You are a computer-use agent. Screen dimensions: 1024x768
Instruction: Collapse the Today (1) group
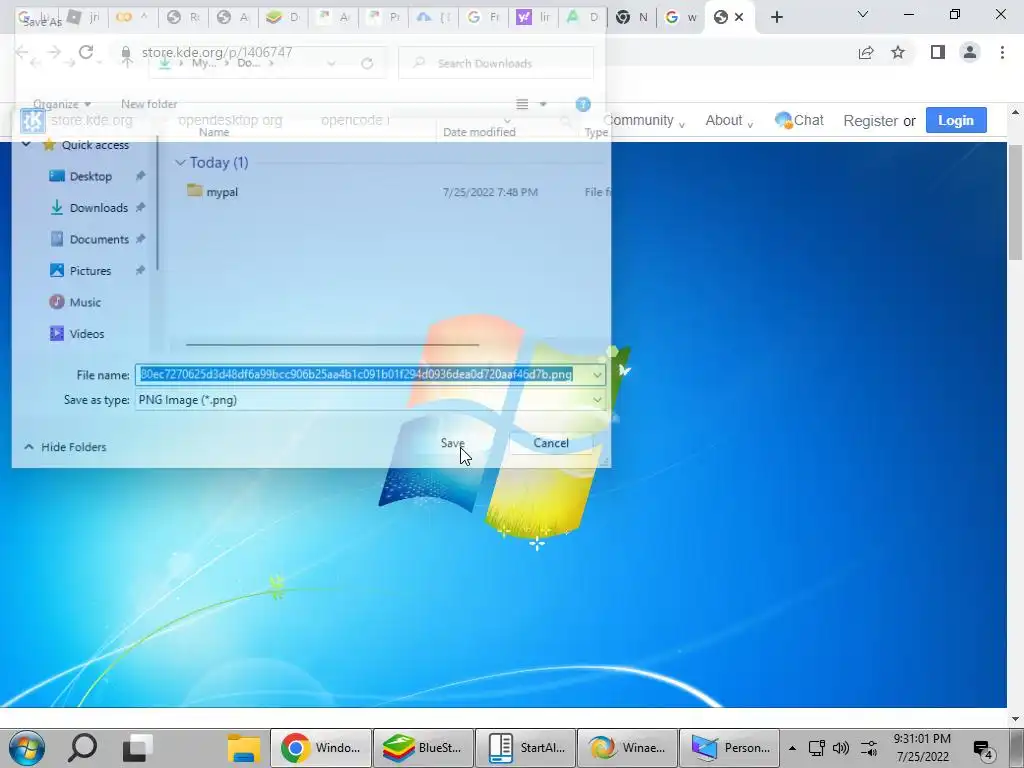click(180, 163)
